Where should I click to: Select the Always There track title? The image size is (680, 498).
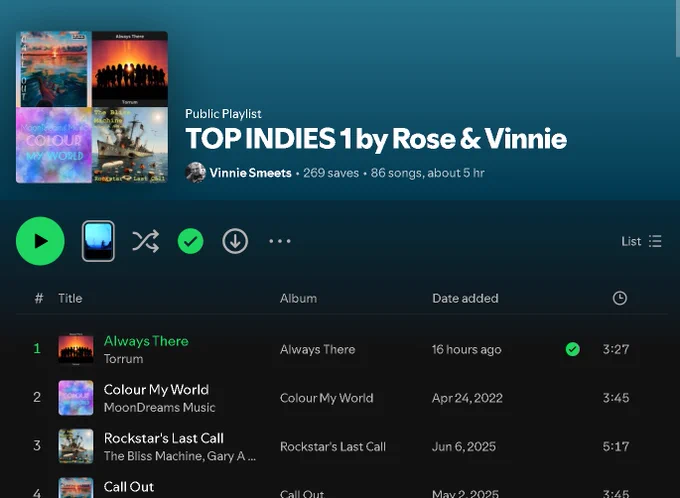(146, 341)
